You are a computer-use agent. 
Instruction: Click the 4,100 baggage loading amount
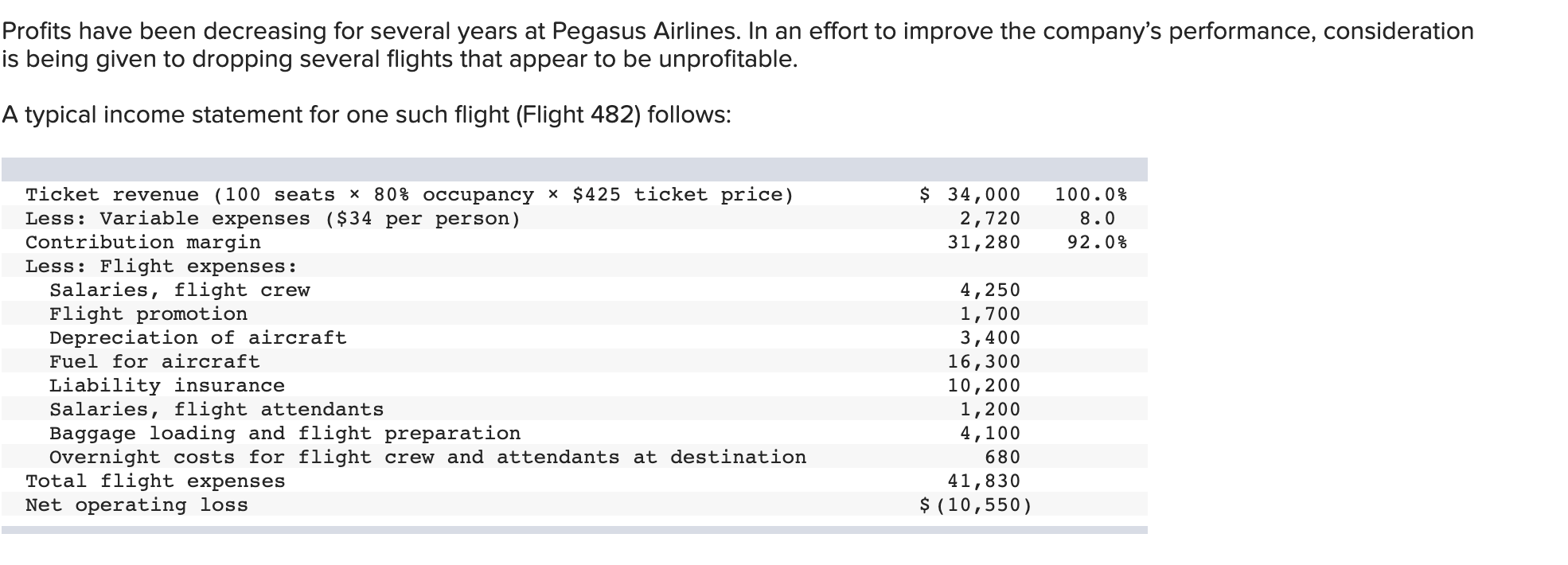[x=989, y=434]
